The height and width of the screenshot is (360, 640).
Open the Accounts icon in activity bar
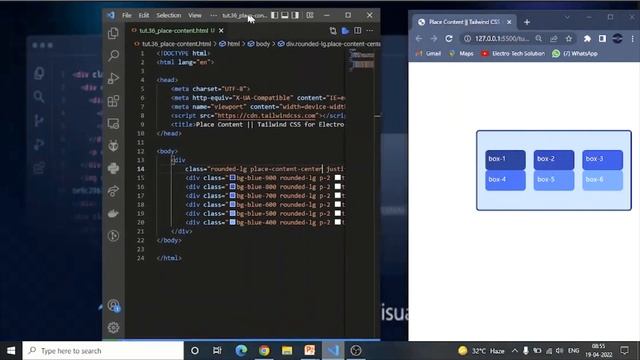point(113,305)
